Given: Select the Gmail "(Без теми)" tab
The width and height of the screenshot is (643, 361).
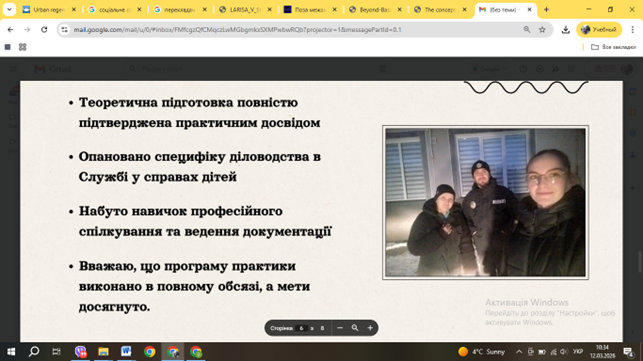Looking at the screenshot, I should (505, 9).
